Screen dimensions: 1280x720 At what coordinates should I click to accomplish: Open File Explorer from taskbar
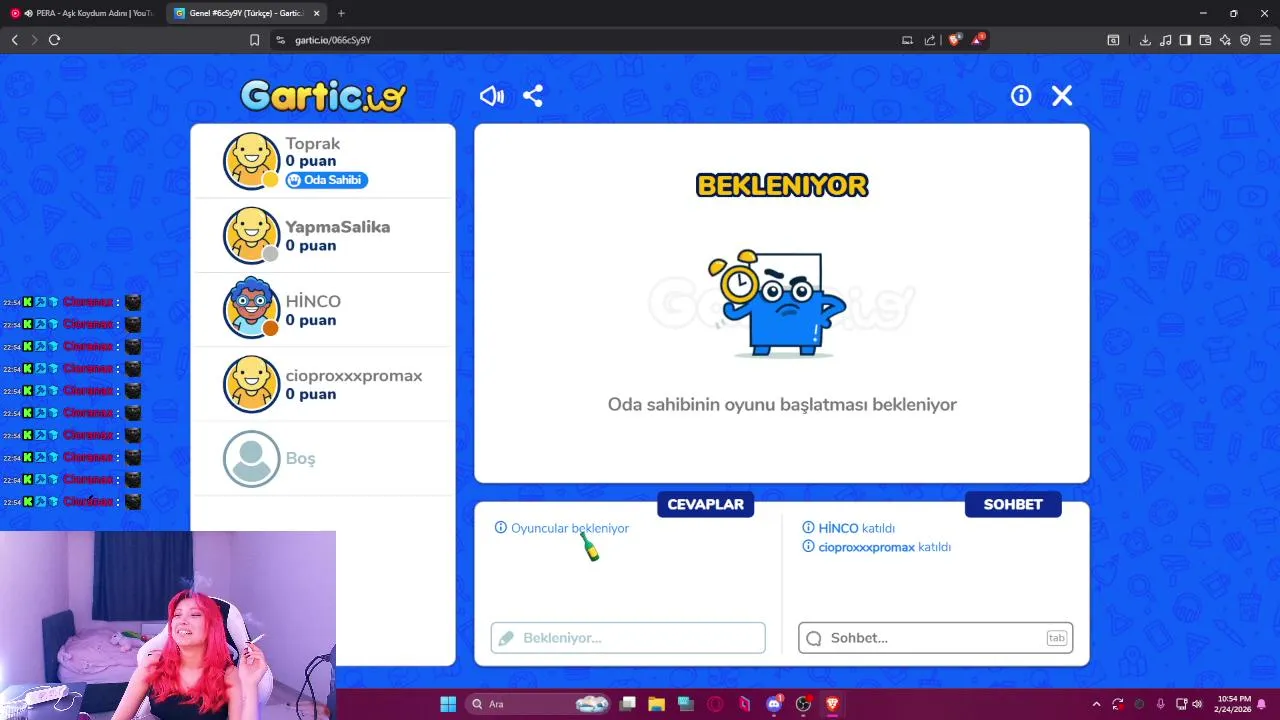point(656,704)
